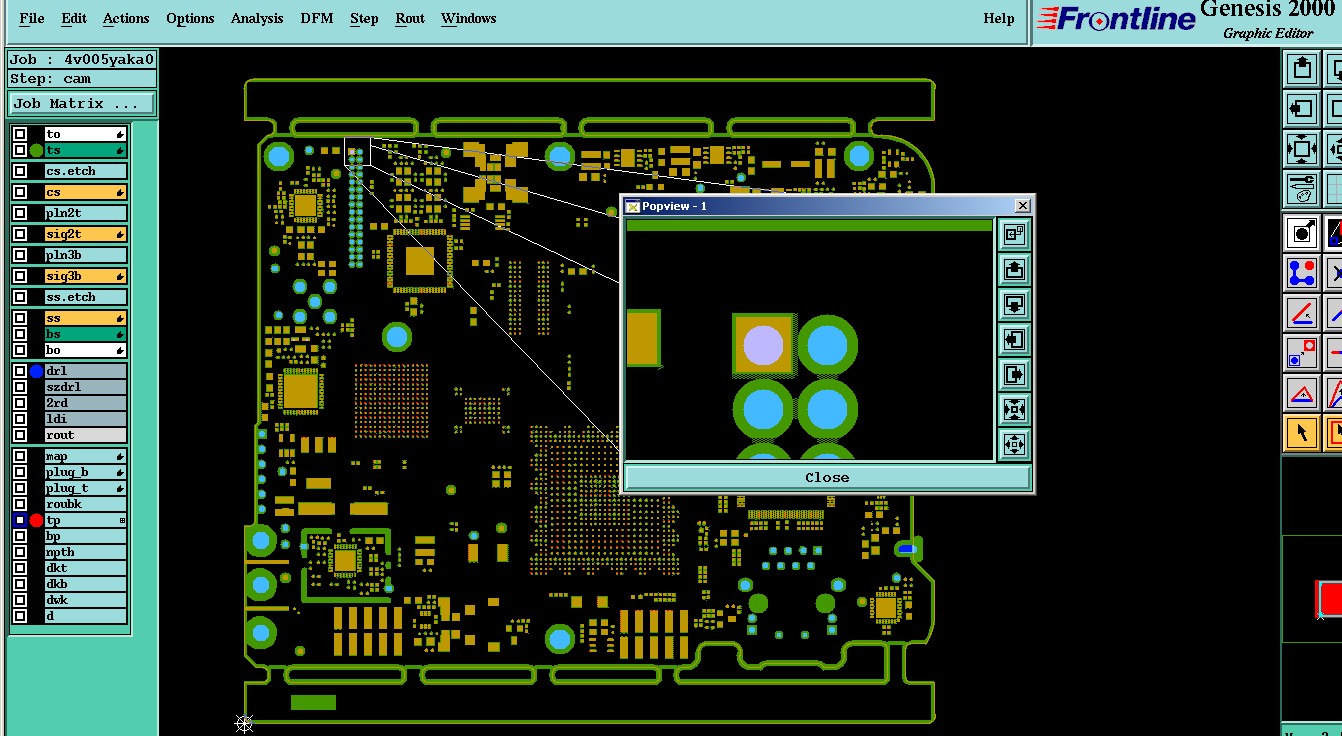Click the origin crosshair marker below the board
Viewport: 1342px width, 736px height.
click(244, 722)
